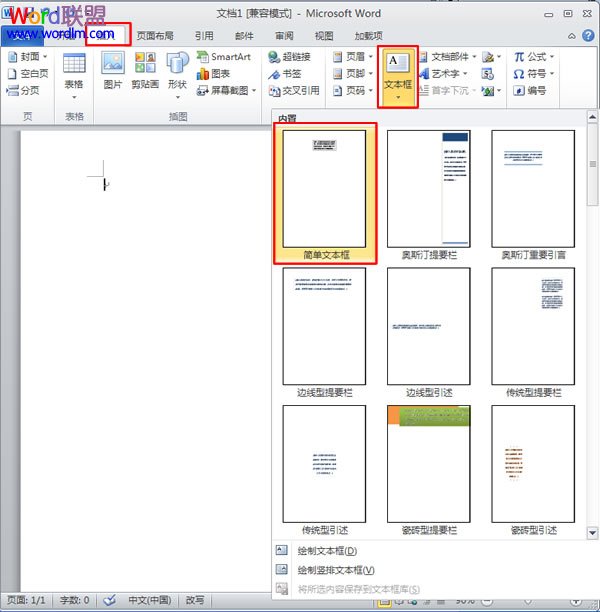Click the zoom out minus button
Screen dimensions: 600x612
coord(487,601)
